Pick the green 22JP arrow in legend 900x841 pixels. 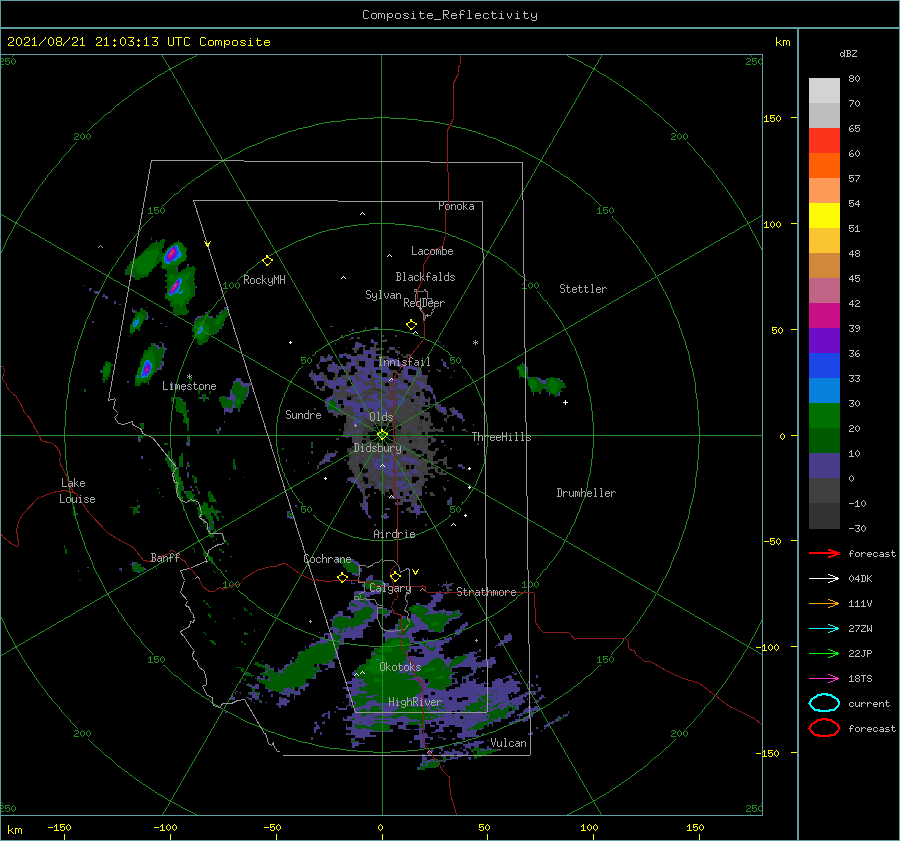click(x=824, y=653)
